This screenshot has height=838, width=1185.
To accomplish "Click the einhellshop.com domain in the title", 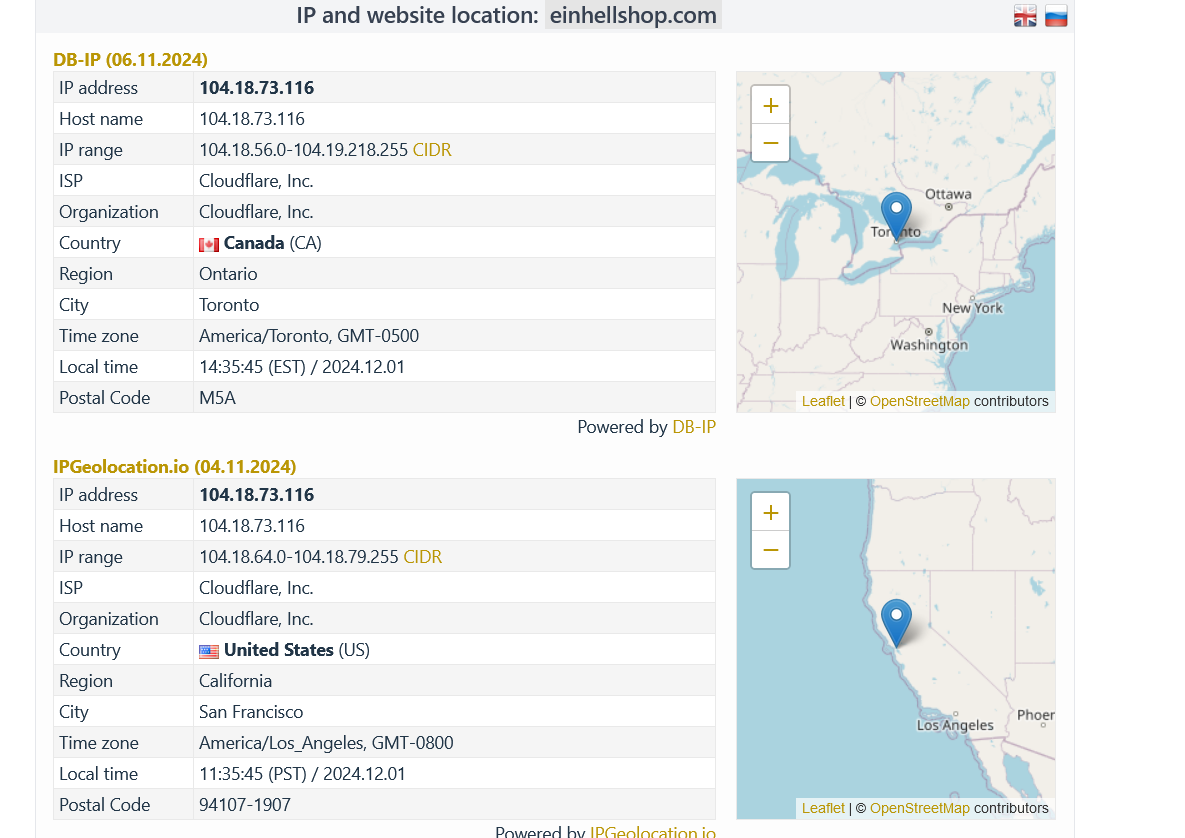I will coord(633,16).
